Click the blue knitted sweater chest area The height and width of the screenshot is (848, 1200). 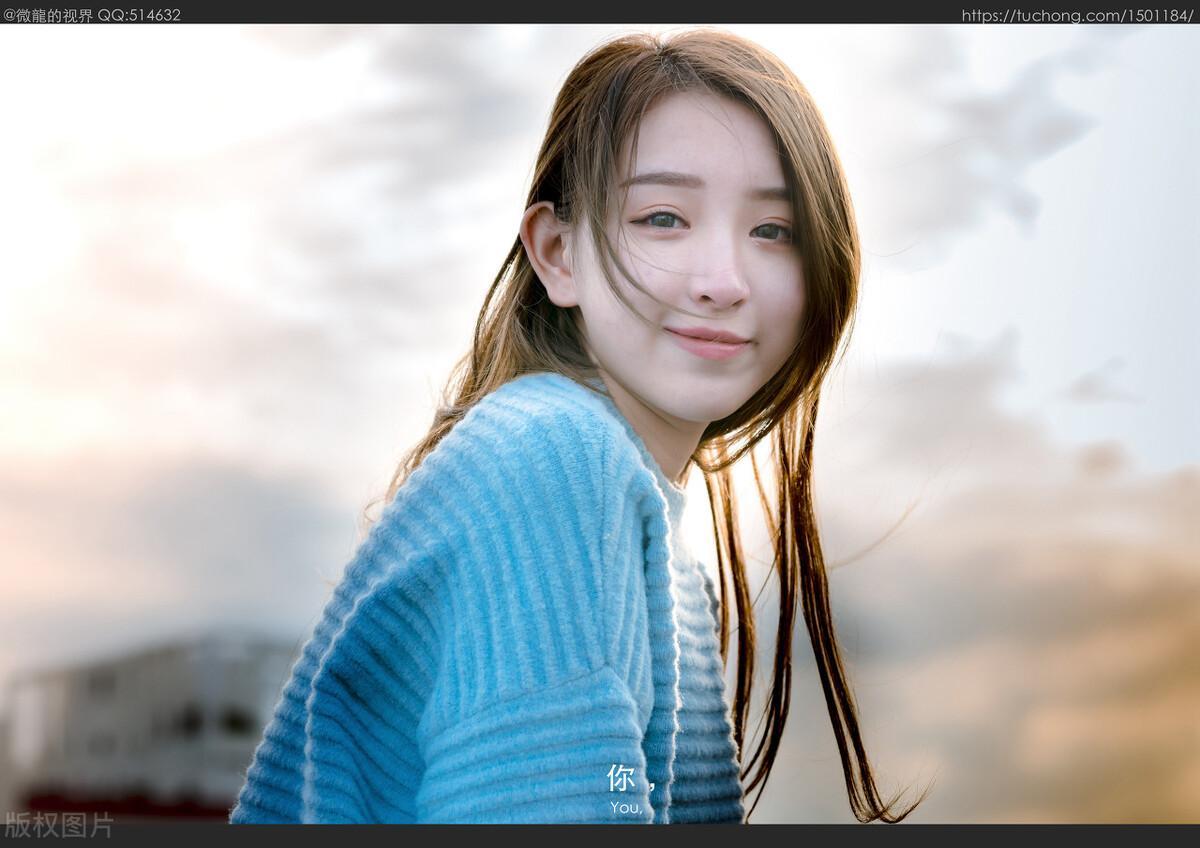540,560
